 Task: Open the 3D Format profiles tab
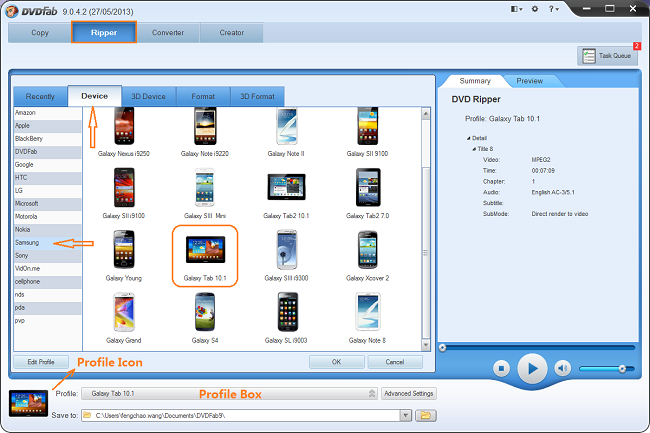(257, 97)
